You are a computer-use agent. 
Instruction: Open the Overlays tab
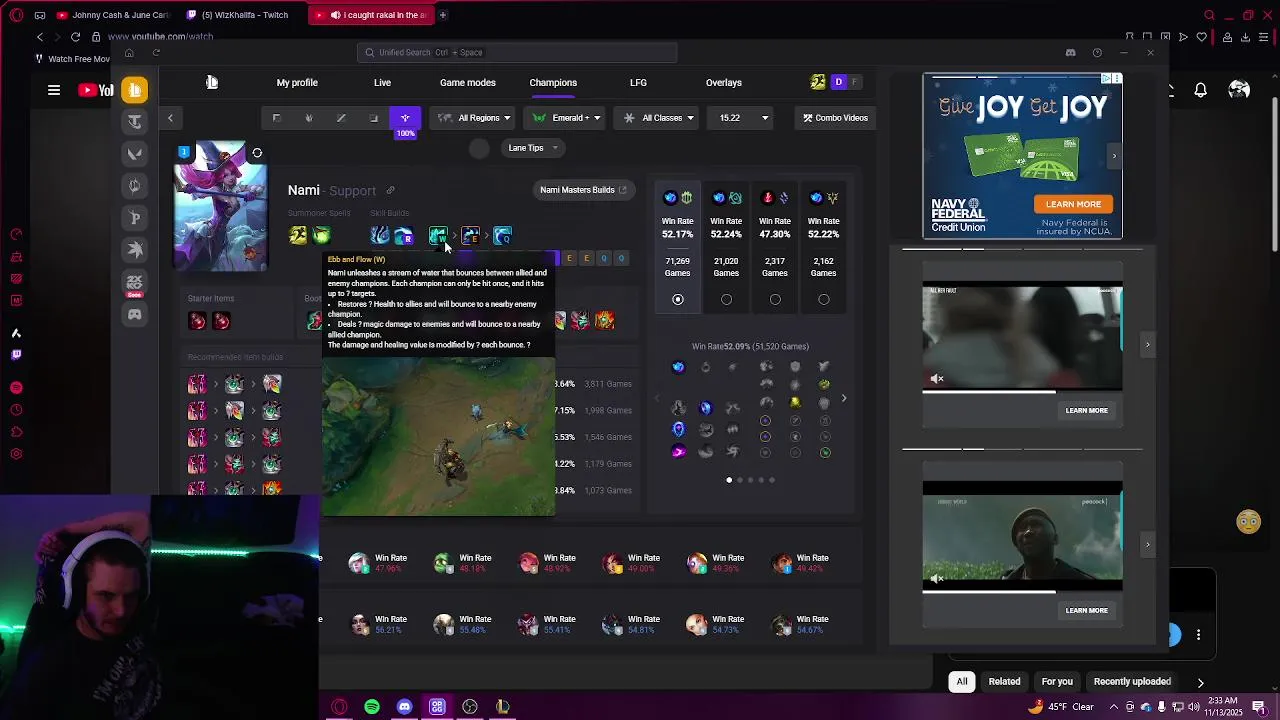[x=723, y=83]
